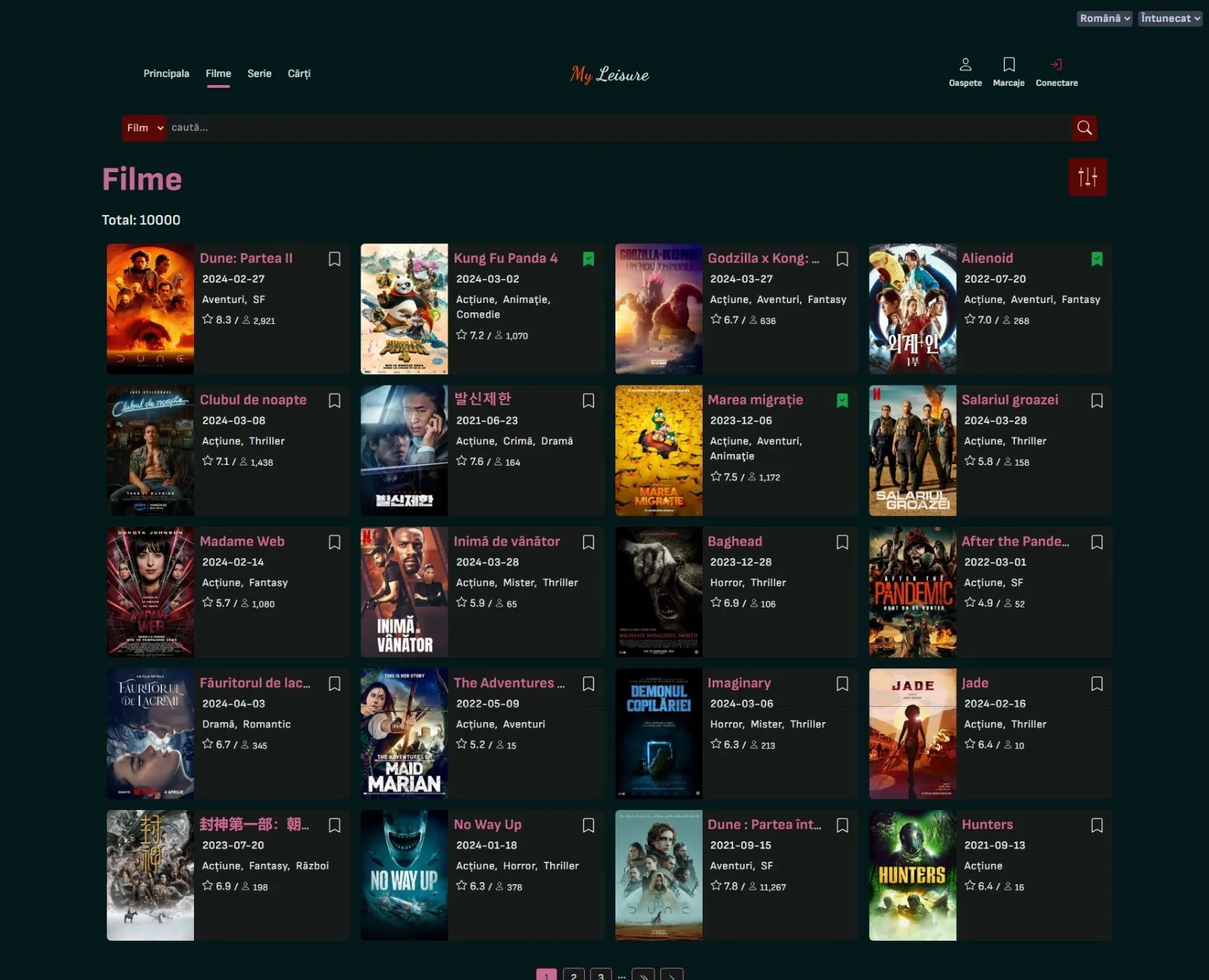The width and height of the screenshot is (1209, 980).
Task: Open the Kung Fu Panda 4 poster
Action: (405, 309)
